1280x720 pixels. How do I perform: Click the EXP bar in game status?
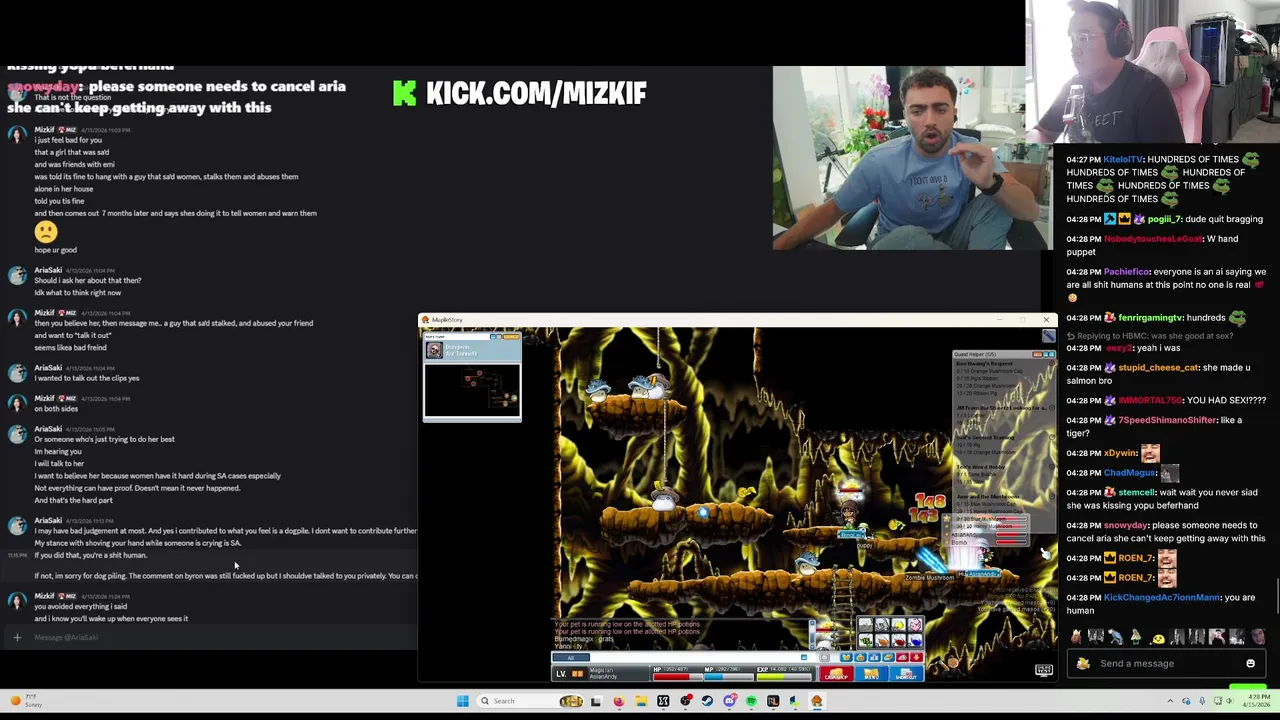click(784, 677)
